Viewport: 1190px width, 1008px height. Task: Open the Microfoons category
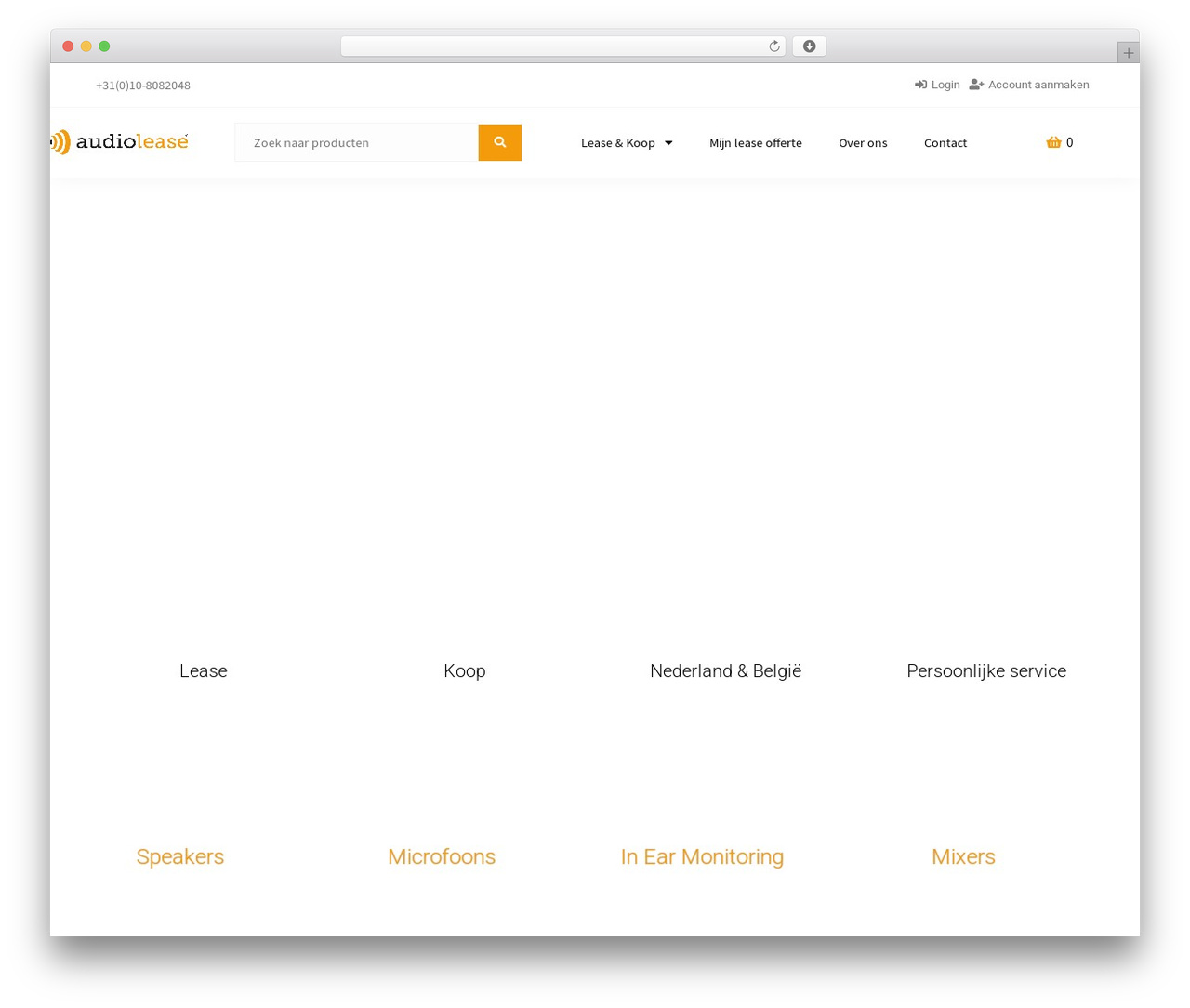tap(442, 856)
